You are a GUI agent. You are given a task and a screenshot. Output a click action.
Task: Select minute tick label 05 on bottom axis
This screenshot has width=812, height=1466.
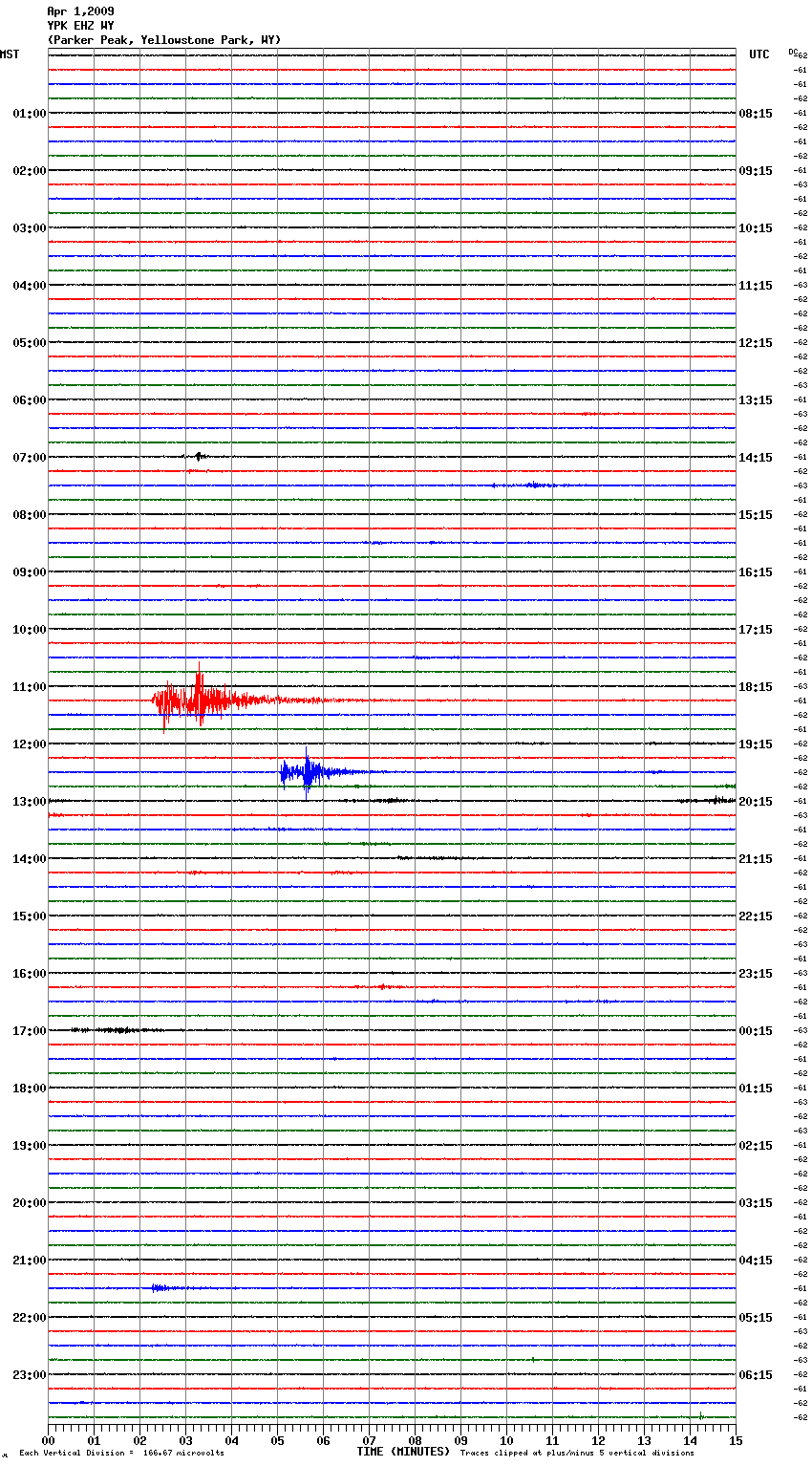point(278,1440)
